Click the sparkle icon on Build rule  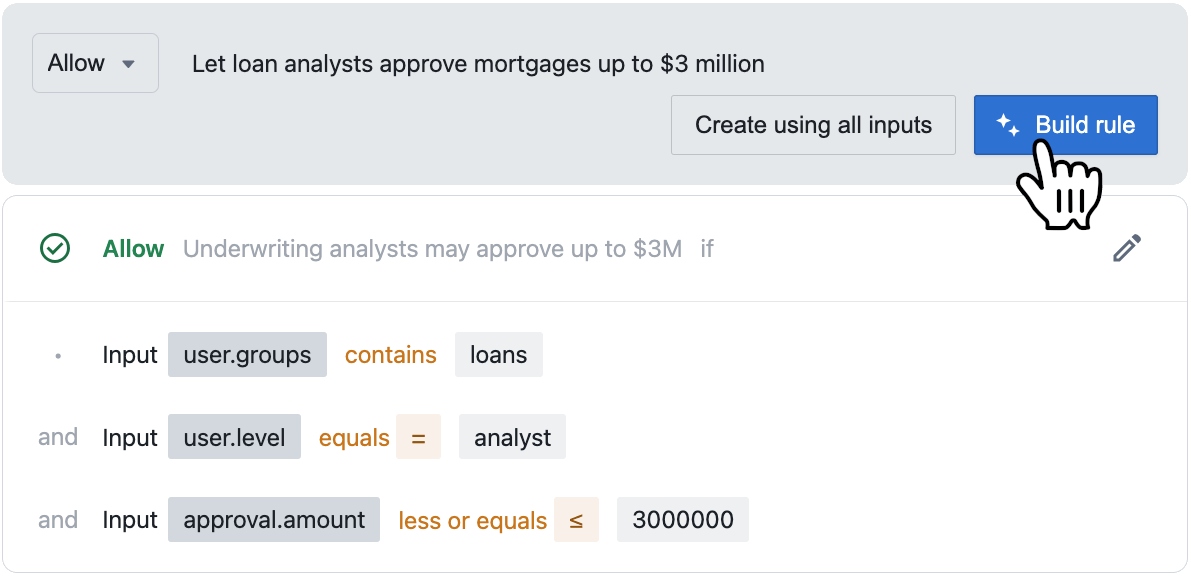[x=1007, y=125]
